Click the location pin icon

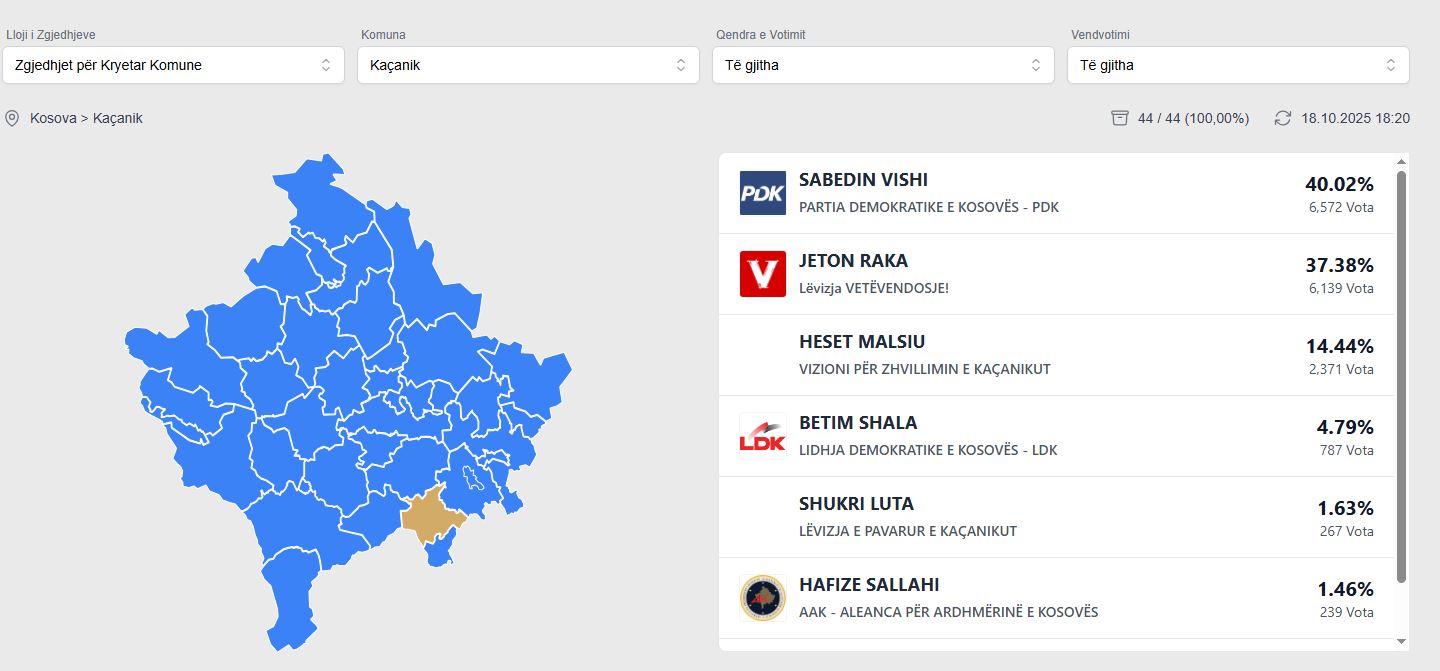[x=12, y=118]
